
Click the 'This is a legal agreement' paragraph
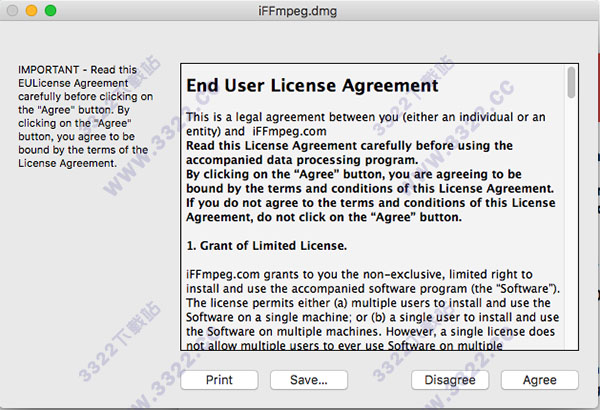pyautogui.click(x=366, y=124)
